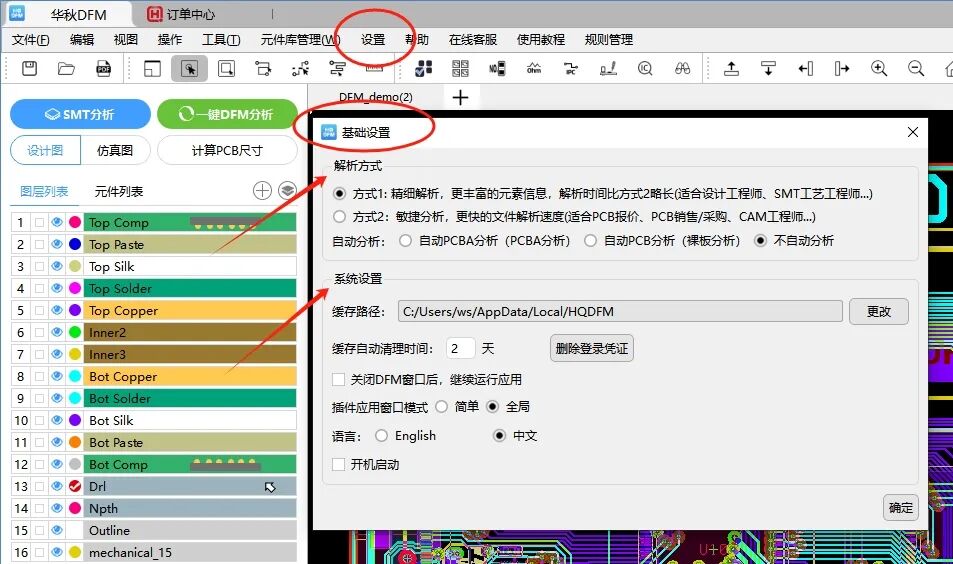The height and width of the screenshot is (564, 953).
Task: Select 方式1 精细解析 radio option
Action: click(x=340, y=194)
